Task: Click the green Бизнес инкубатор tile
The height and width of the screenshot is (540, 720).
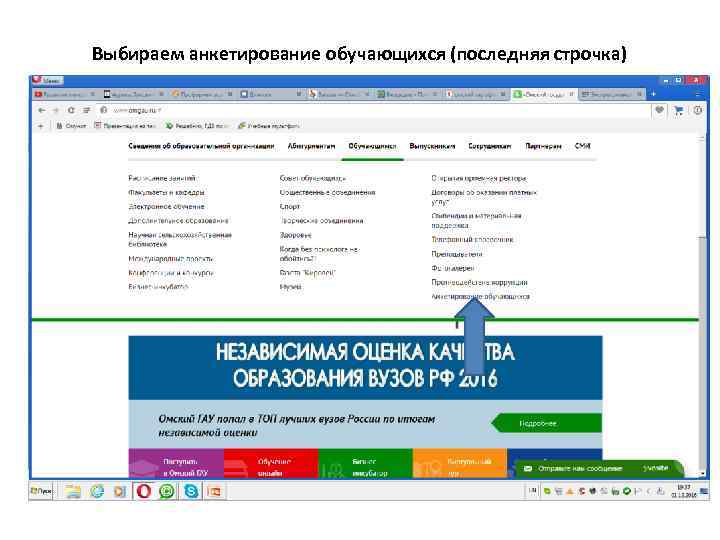Action: [x=366, y=464]
